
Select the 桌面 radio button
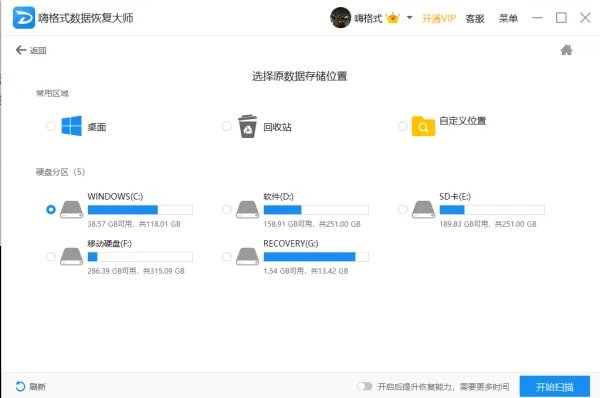pyautogui.click(x=51, y=126)
